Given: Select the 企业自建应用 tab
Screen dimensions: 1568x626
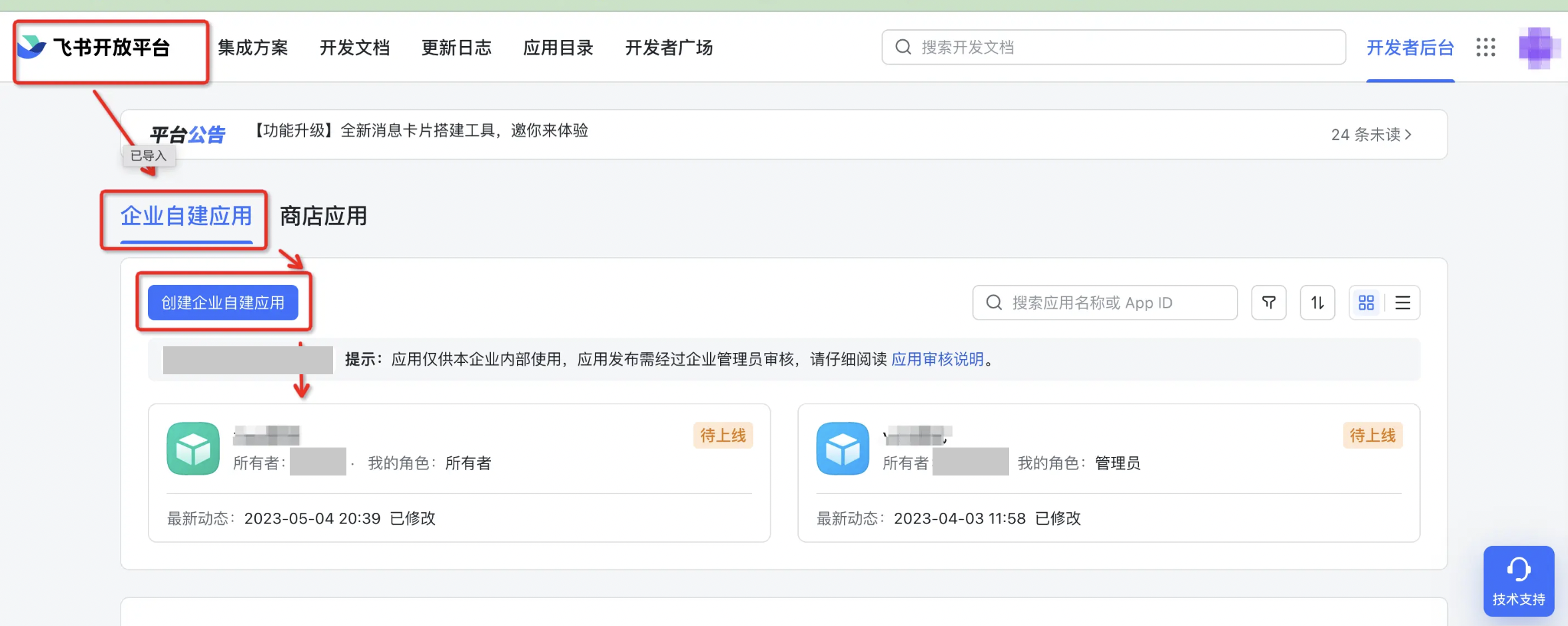Looking at the screenshot, I should pos(187,216).
